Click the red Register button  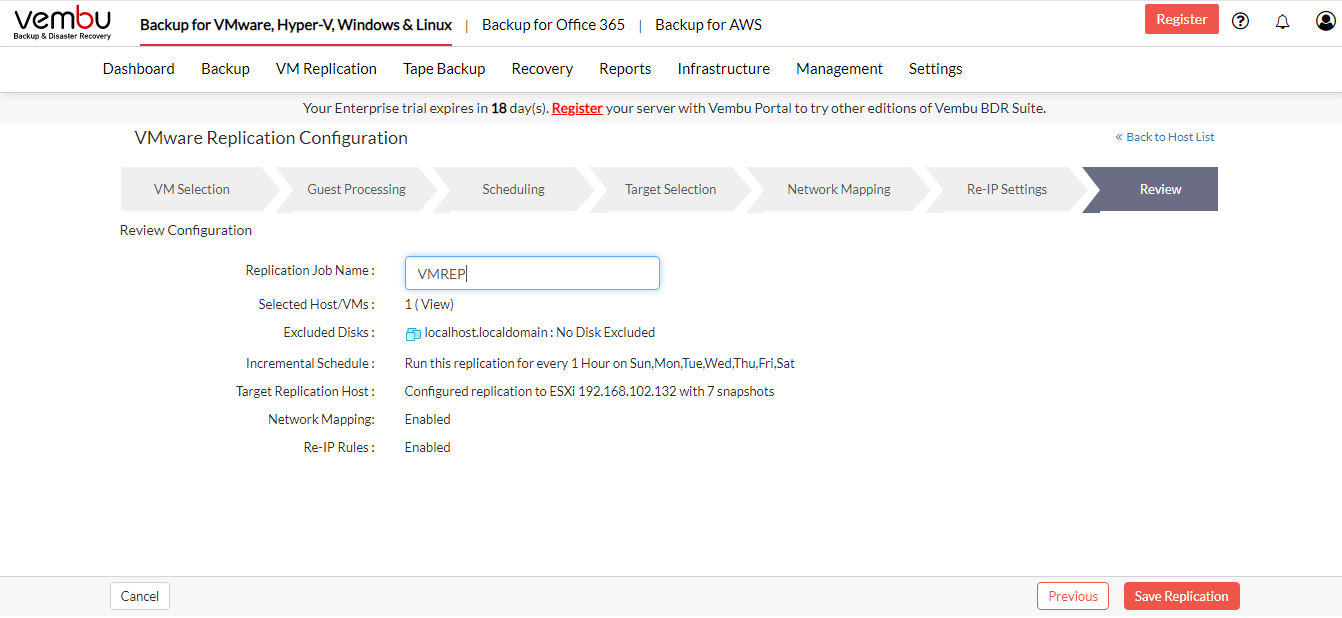[x=1181, y=19]
